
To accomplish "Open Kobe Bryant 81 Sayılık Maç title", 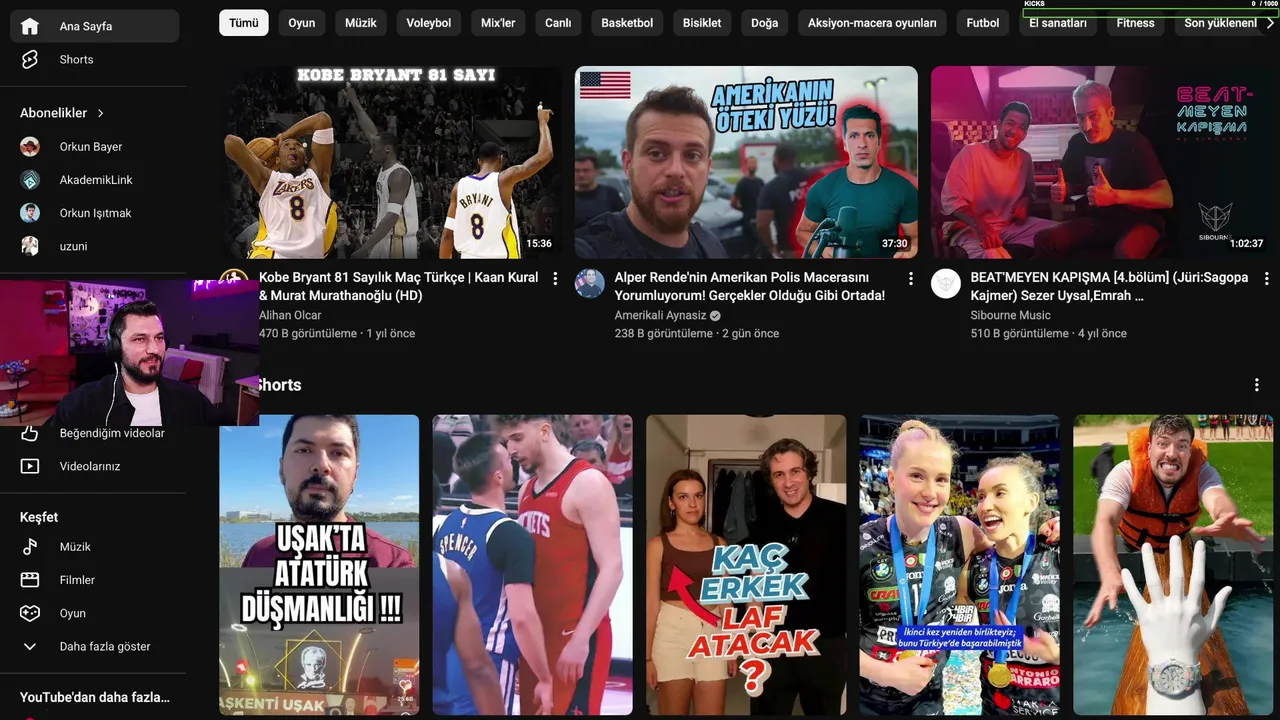I will (399, 287).
